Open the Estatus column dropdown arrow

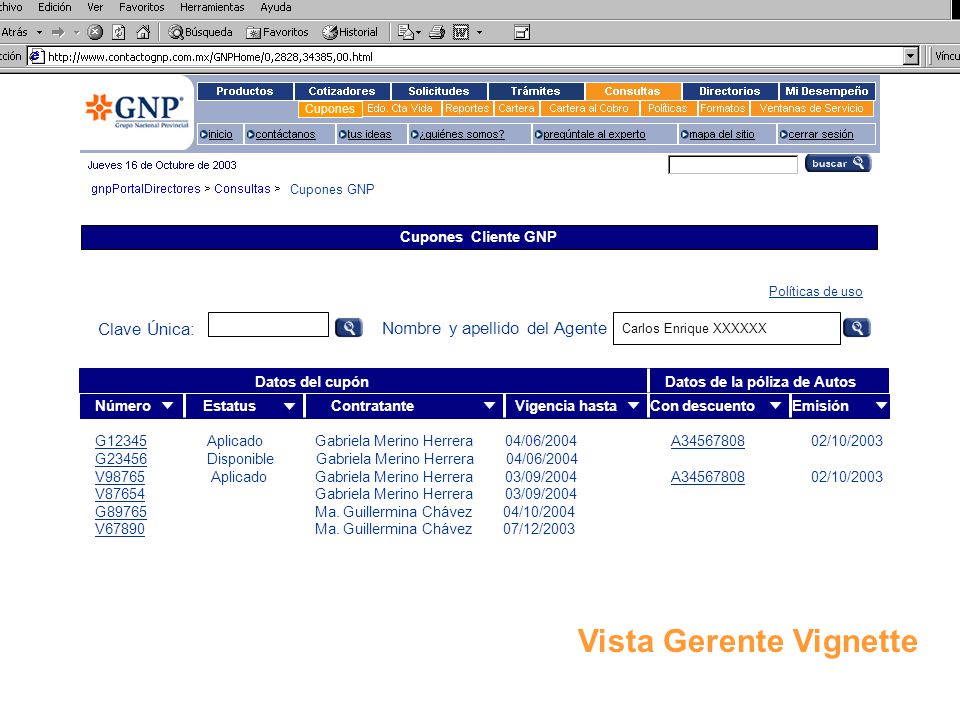point(289,405)
